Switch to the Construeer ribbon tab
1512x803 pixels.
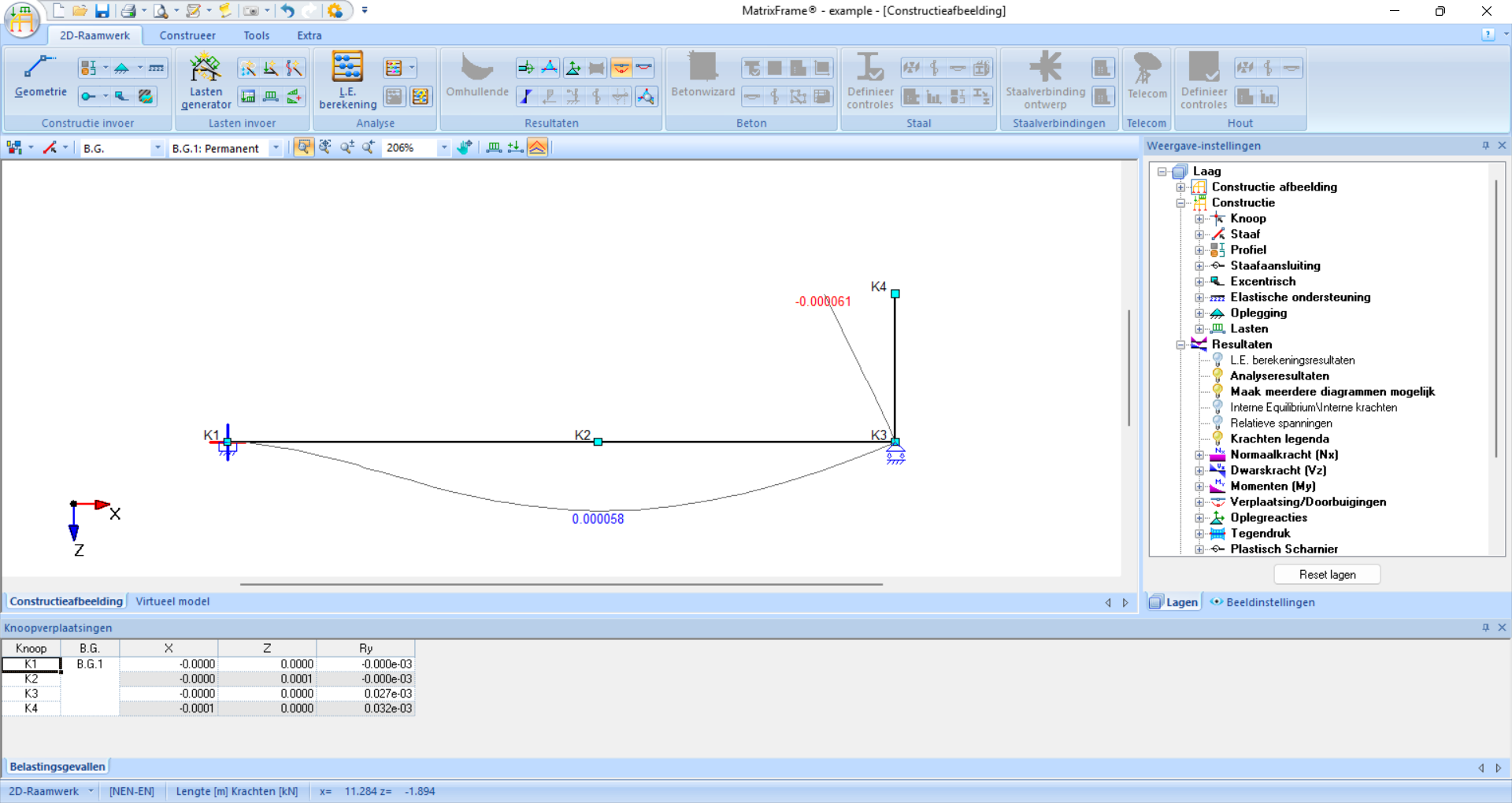coord(187,35)
